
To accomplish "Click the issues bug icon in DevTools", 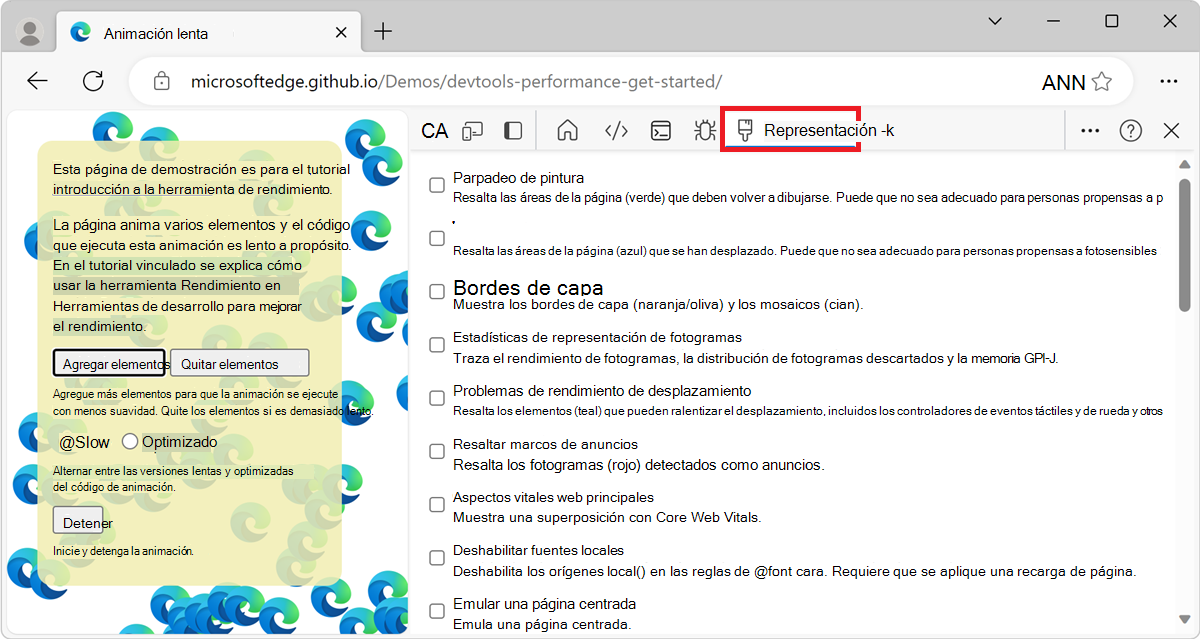I will pos(704,130).
